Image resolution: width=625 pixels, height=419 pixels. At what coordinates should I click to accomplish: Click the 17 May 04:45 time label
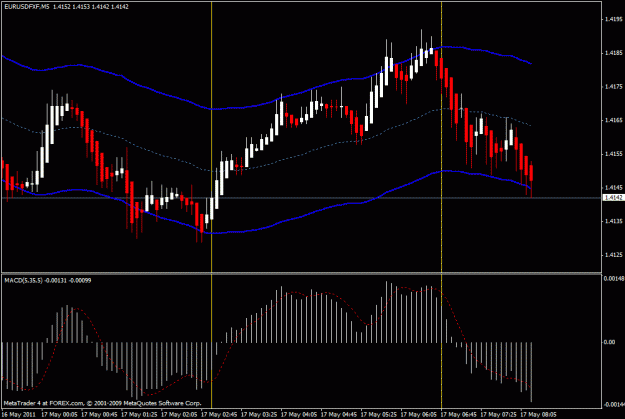[x=339, y=415]
